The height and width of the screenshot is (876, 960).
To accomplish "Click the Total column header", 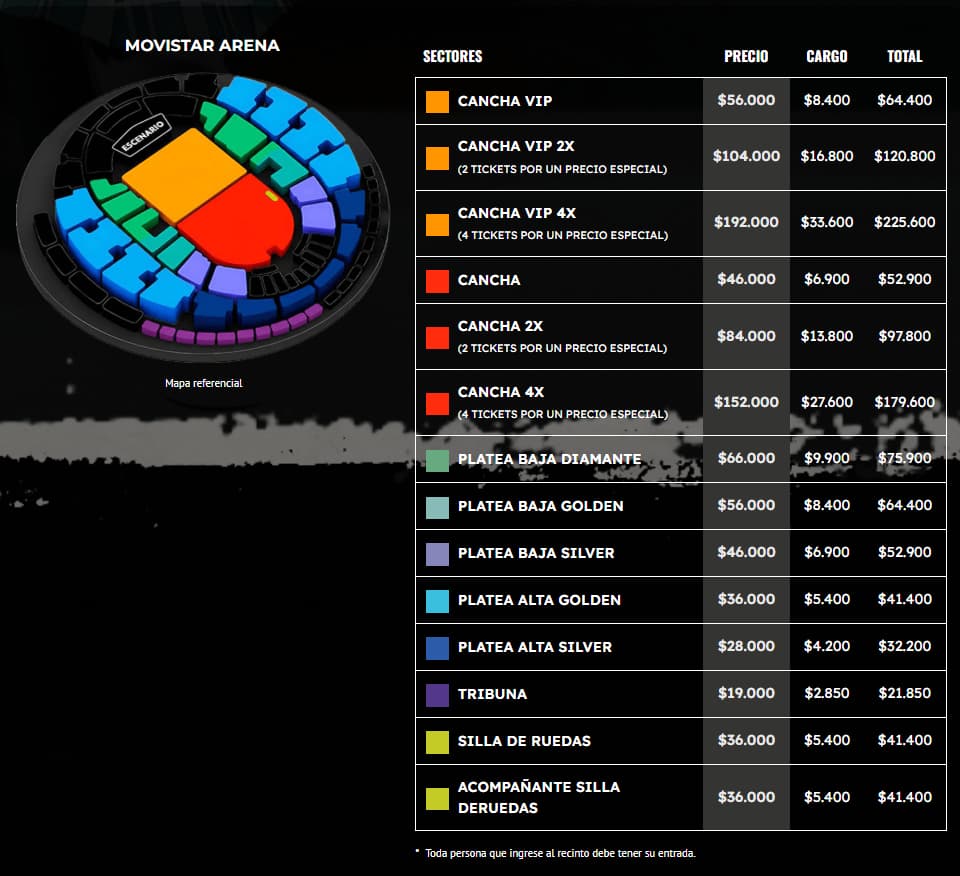I will [904, 57].
